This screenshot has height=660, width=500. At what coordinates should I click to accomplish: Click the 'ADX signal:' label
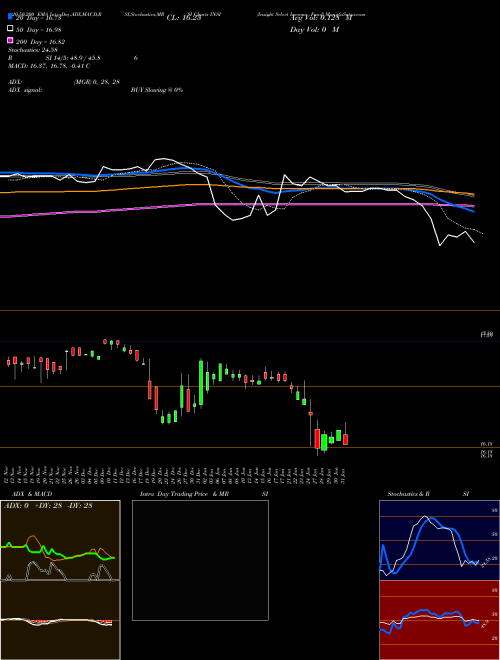click(25, 90)
